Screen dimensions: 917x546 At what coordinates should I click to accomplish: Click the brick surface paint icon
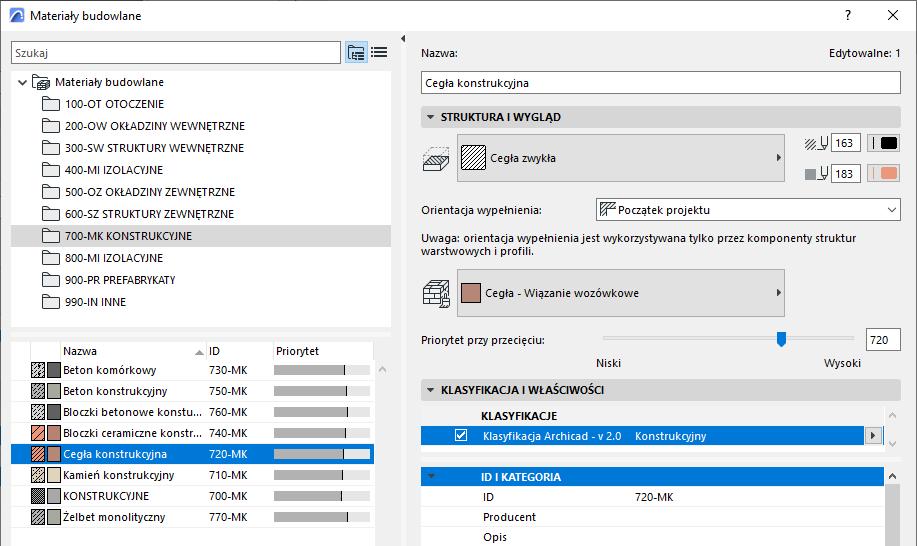tap(436, 293)
